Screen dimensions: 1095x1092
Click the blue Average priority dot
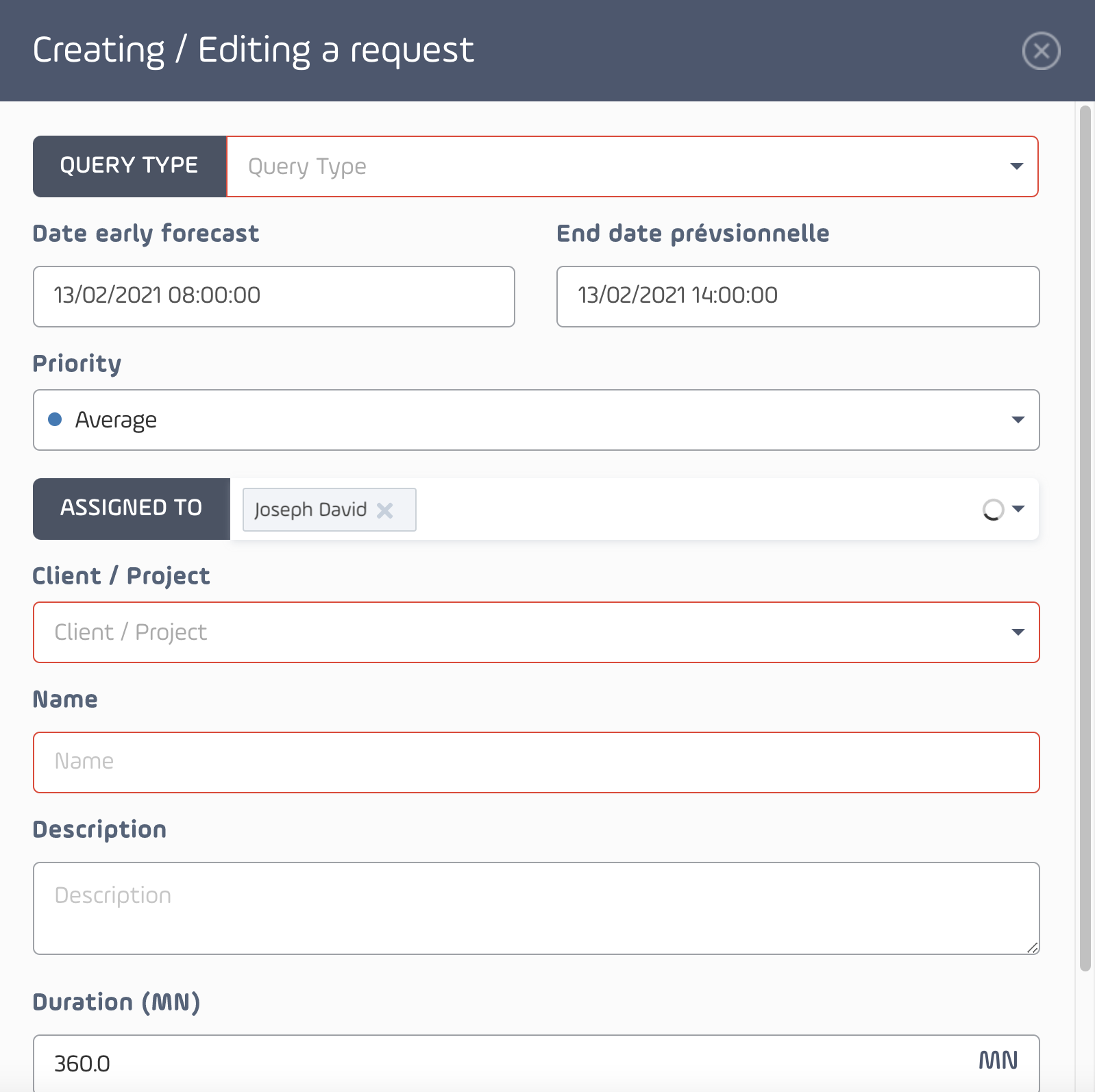click(55, 419)
